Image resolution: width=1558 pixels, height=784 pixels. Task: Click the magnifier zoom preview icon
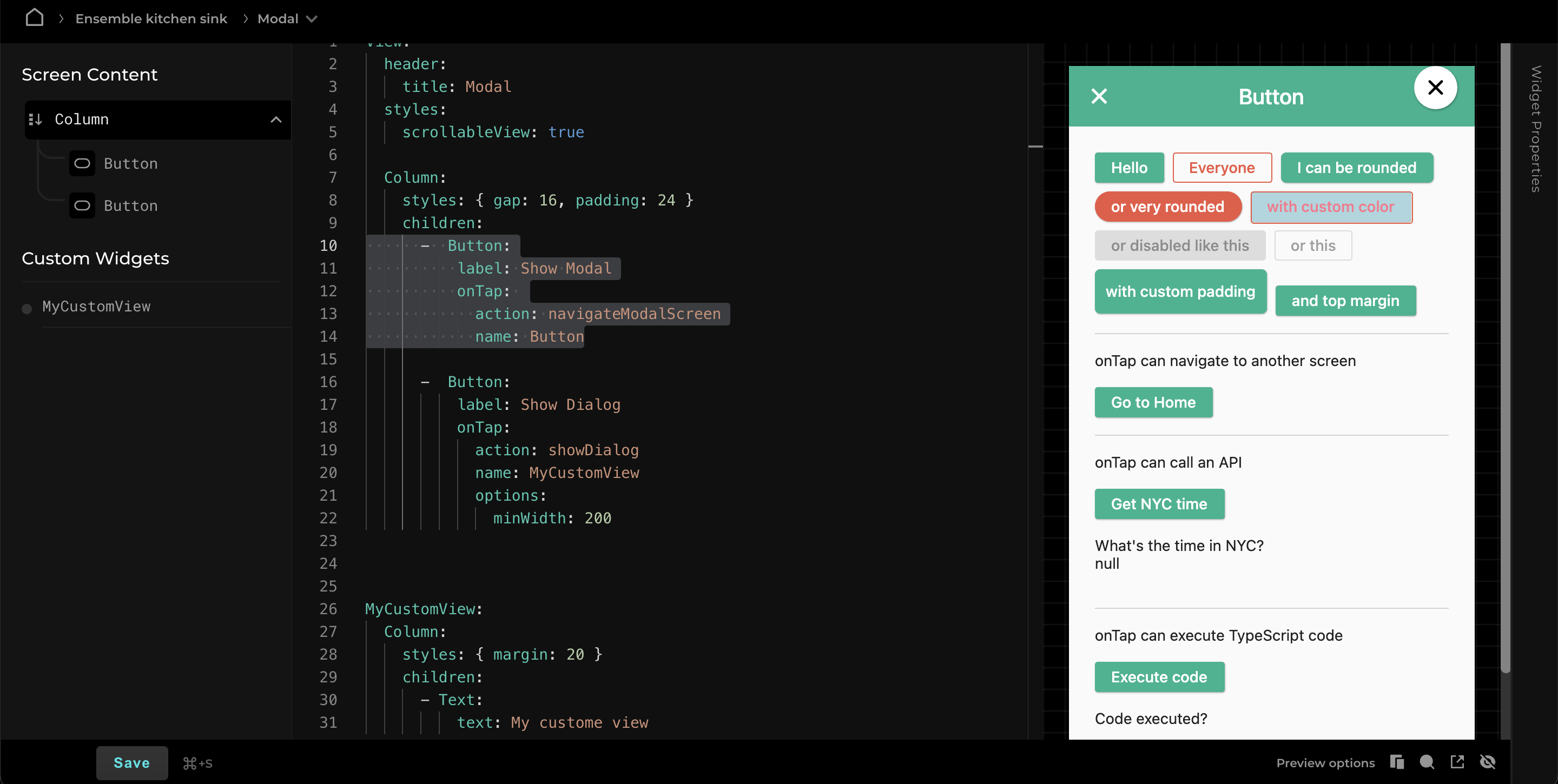(x=1427, y=762)
